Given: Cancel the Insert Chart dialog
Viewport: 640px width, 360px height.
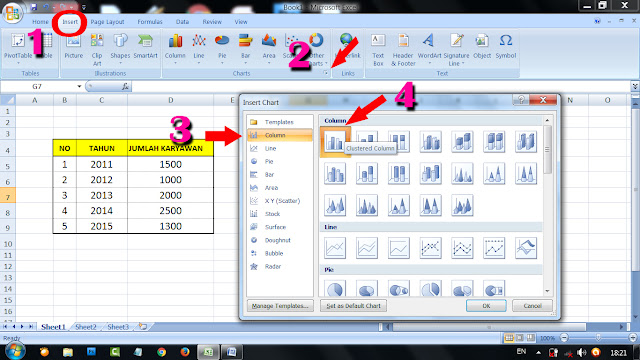Looking at the screenshot, I should (x=532, y=306).
